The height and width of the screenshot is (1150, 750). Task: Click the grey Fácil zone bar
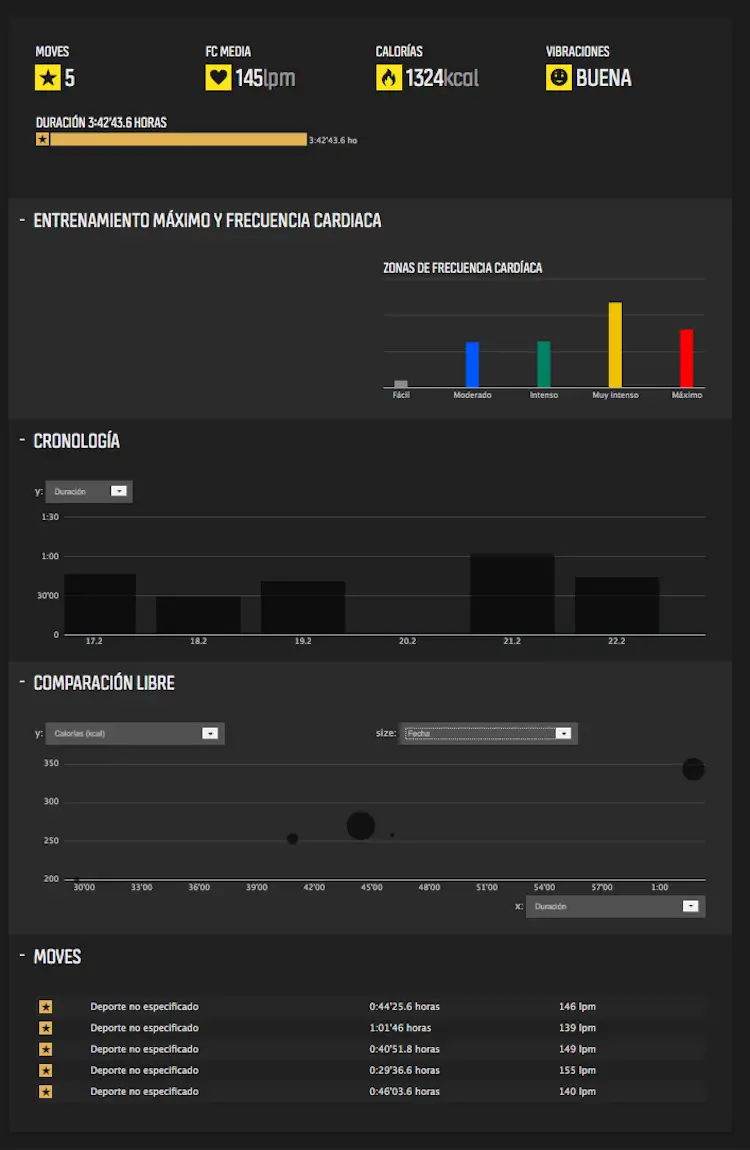(401, 384)
